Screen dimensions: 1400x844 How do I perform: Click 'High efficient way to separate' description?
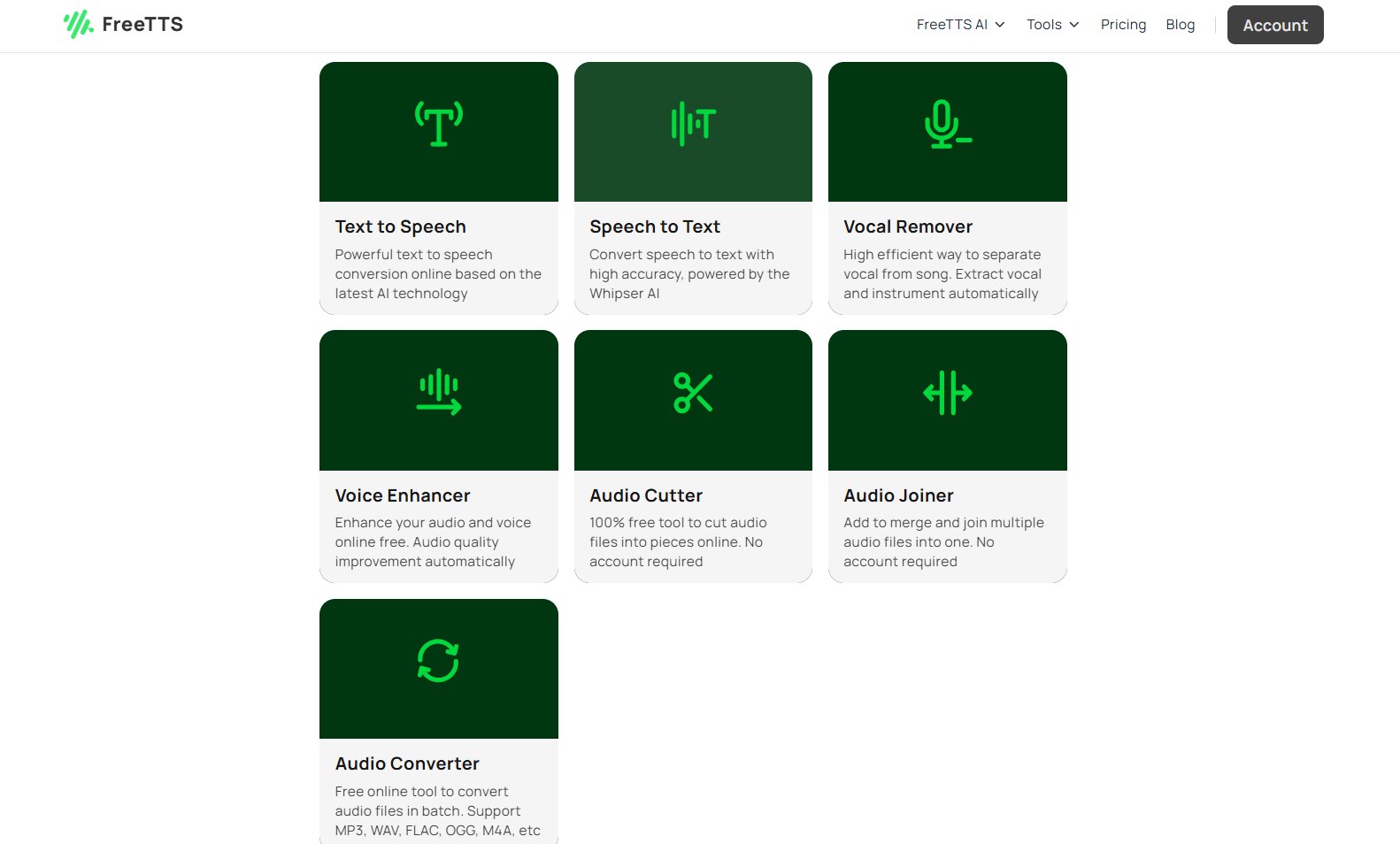click(942, 274)
